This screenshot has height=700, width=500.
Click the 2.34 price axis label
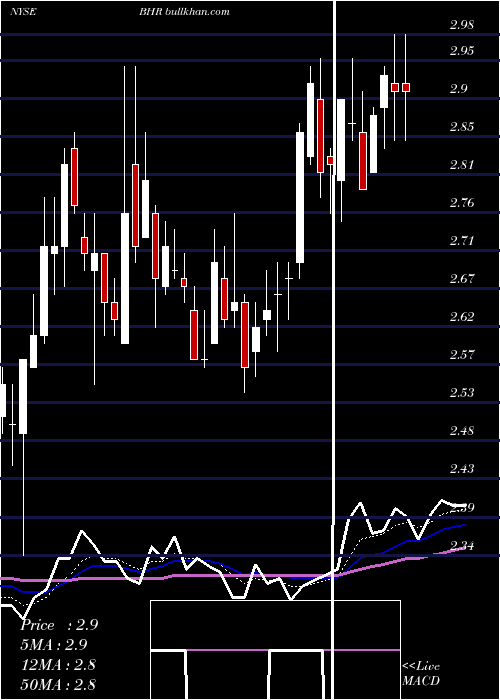pos(461,545)
